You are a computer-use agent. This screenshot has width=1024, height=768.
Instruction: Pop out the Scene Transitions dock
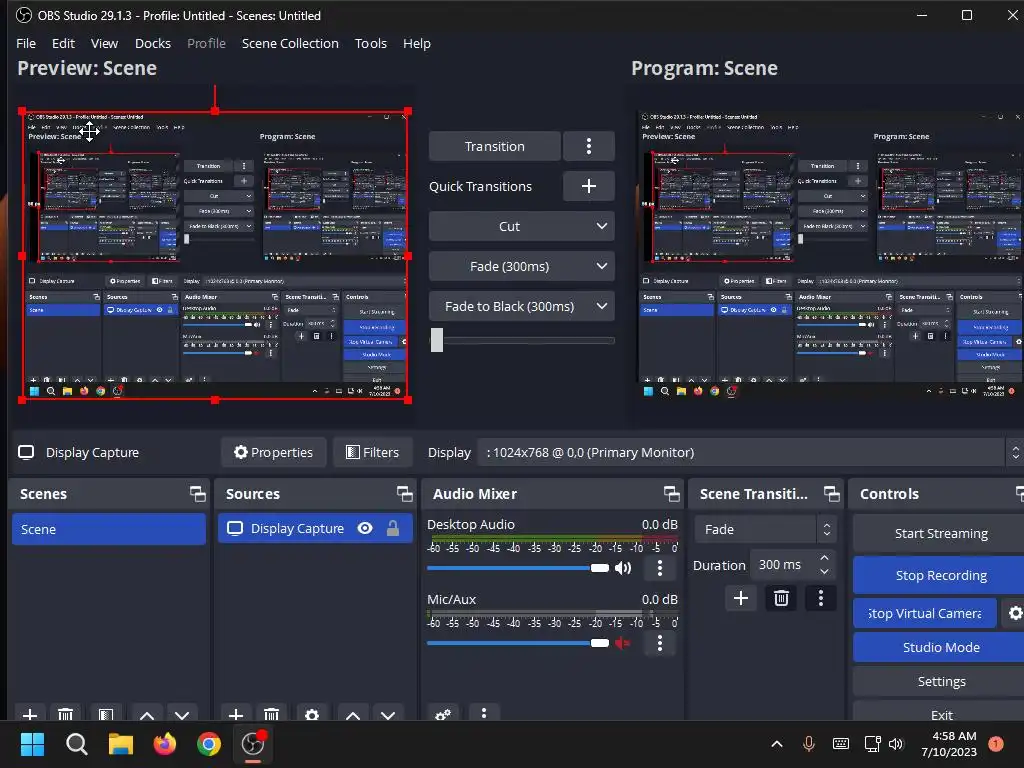tap(831, 494)
